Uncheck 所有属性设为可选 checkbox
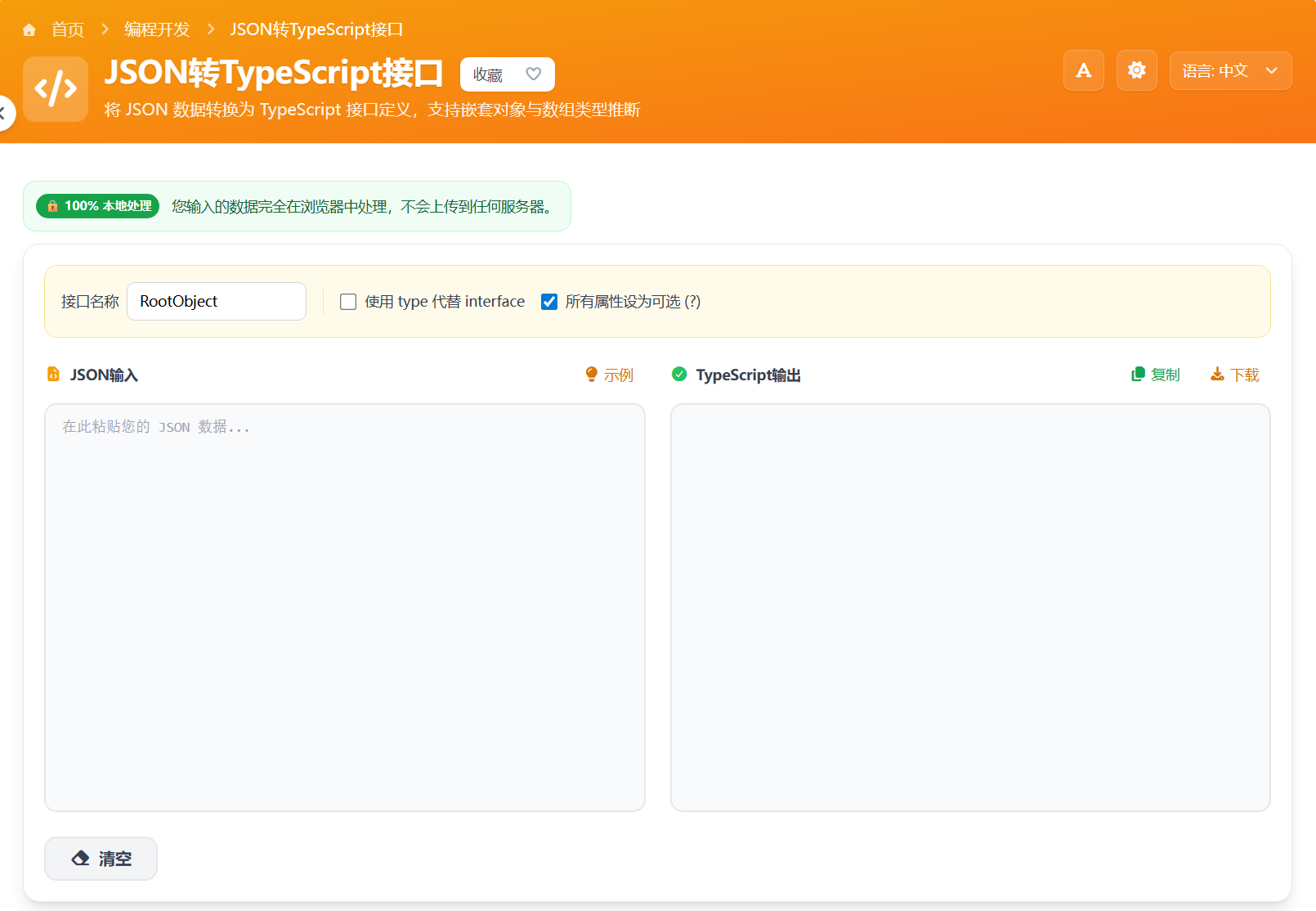This screenshot has width=1316, height=911. pyautogui.click(x=549, y=302)
